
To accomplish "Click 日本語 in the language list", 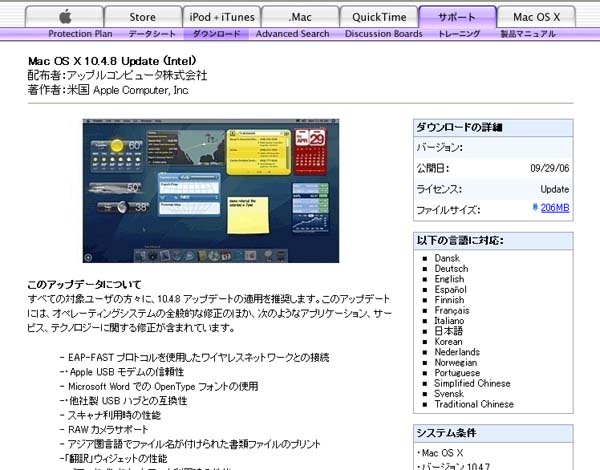I will pos(448,331).
